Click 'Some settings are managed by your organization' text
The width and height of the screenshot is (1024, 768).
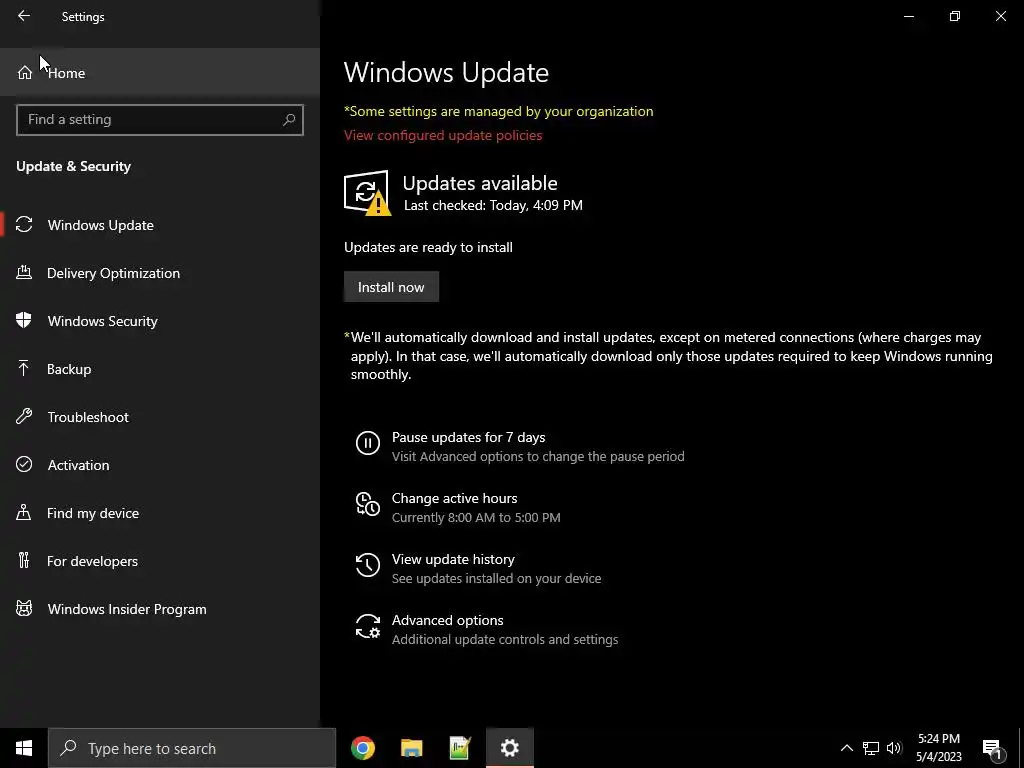point(498,111)
